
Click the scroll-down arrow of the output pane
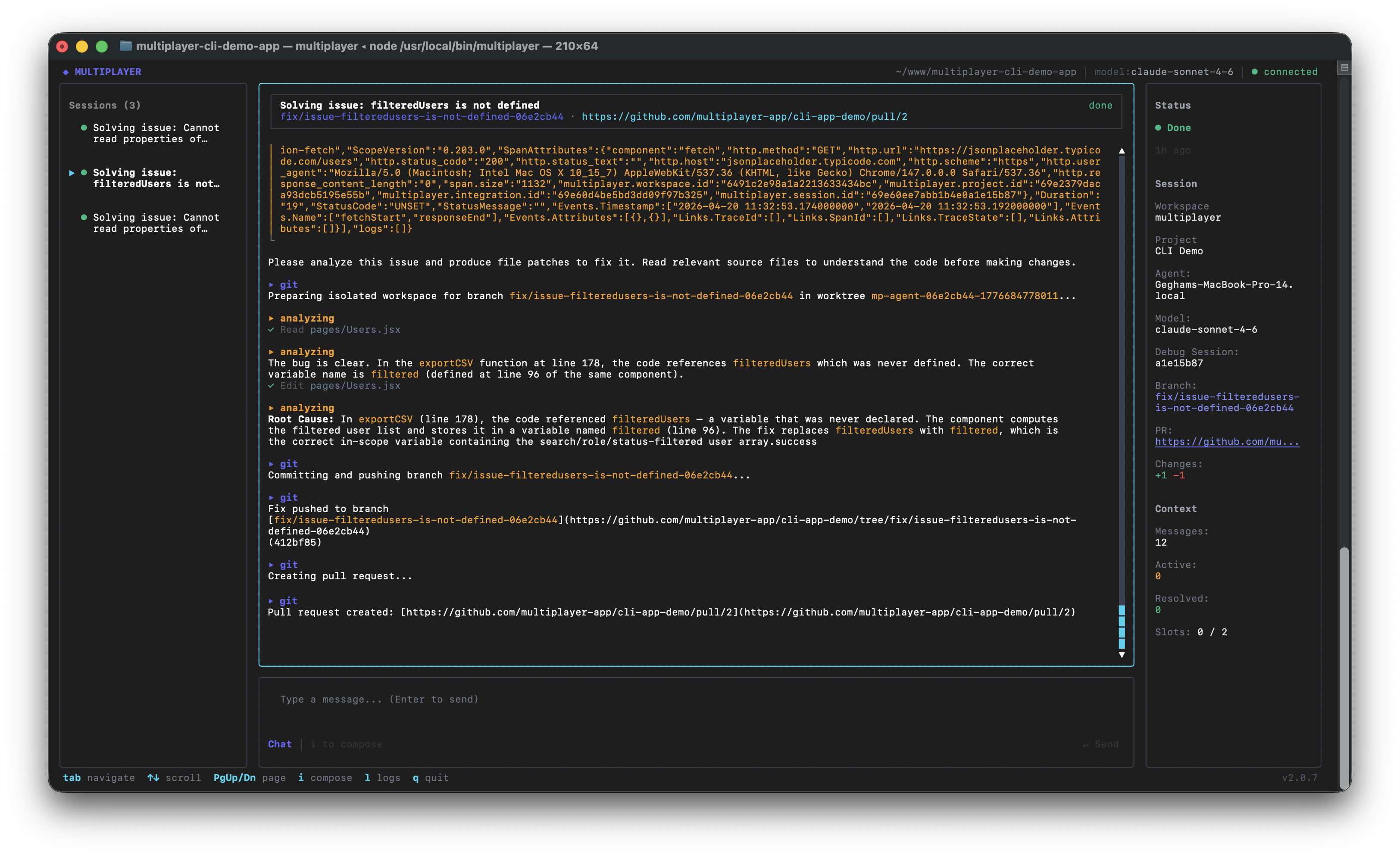click(x=1122, y=654)
